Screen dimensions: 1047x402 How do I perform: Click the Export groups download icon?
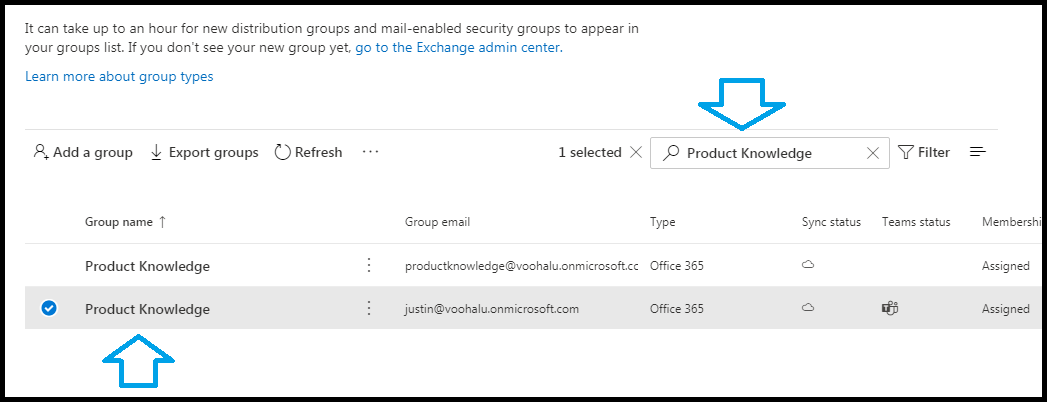tap(156, 152)
